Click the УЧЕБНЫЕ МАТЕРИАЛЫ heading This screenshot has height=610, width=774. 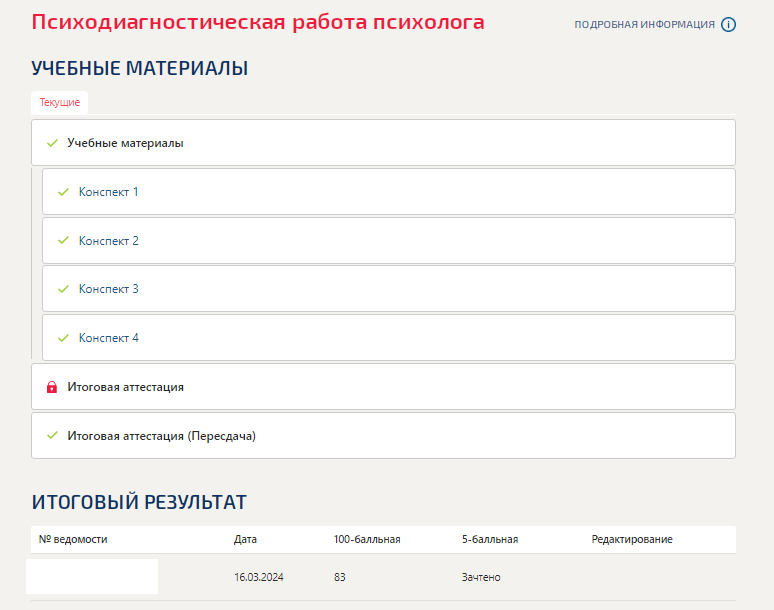click(x=140, y=68)
